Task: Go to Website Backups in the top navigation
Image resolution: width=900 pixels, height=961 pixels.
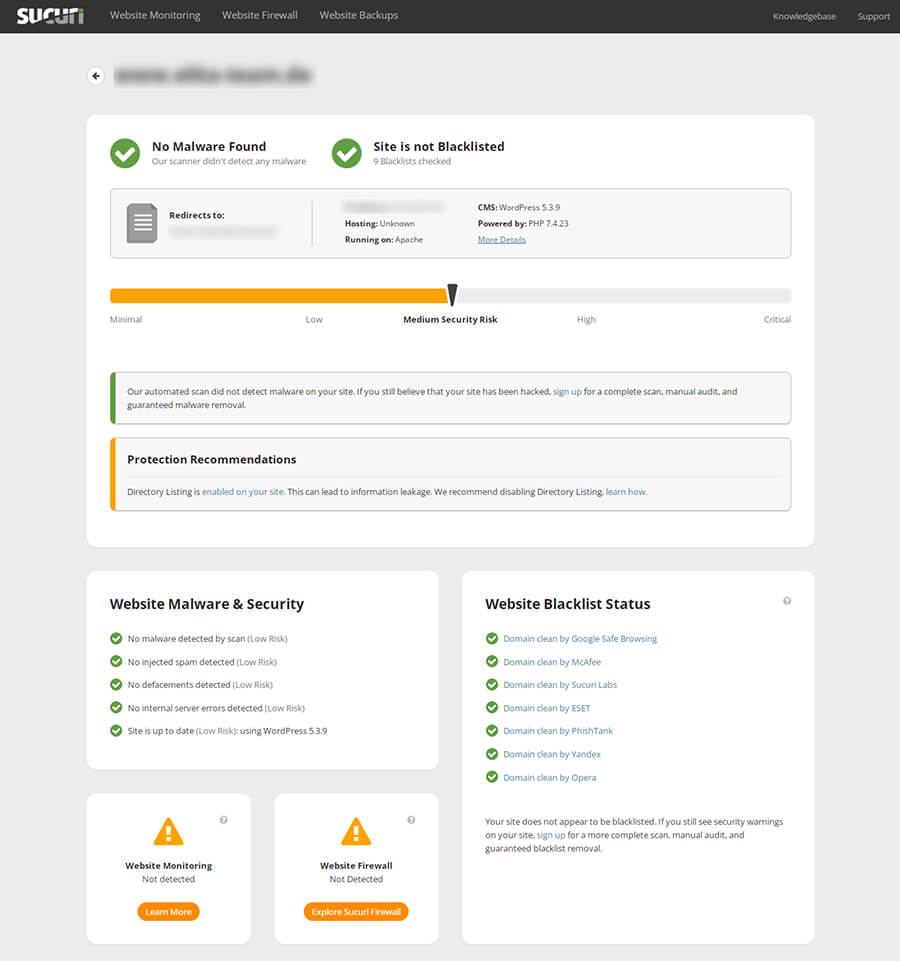Action: 358,16
